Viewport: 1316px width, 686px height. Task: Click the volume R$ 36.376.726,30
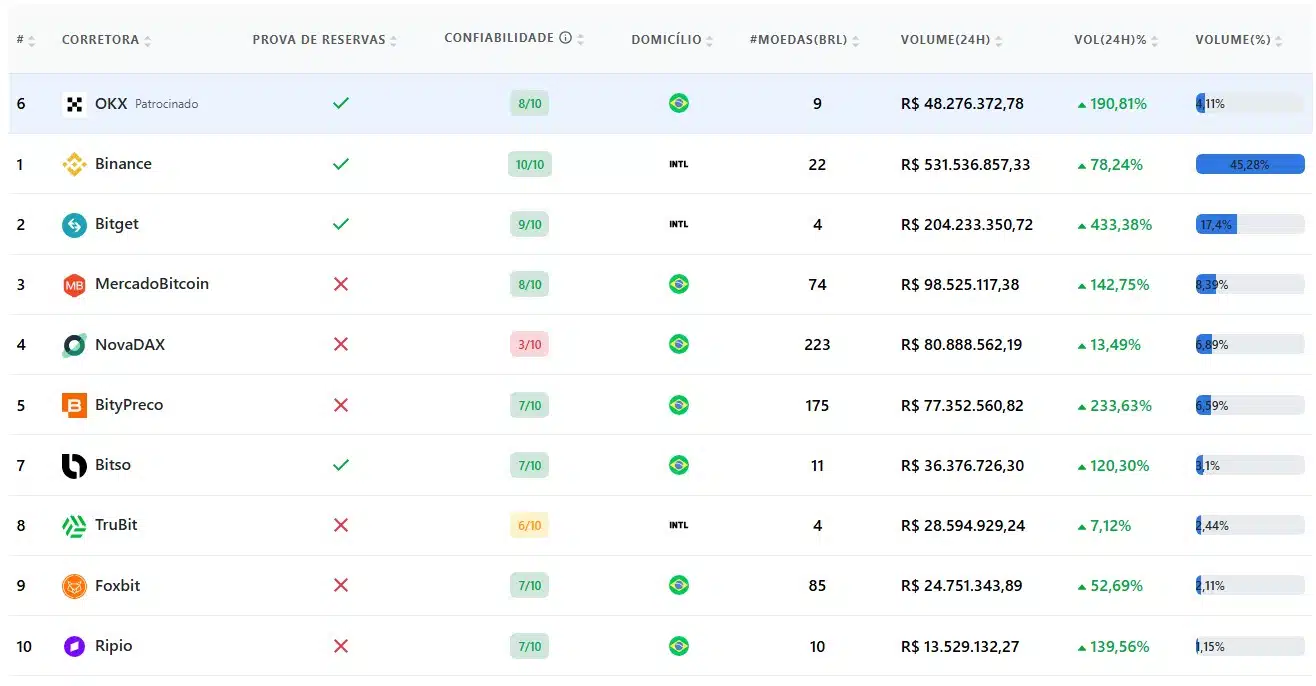[x=962, y=466]
